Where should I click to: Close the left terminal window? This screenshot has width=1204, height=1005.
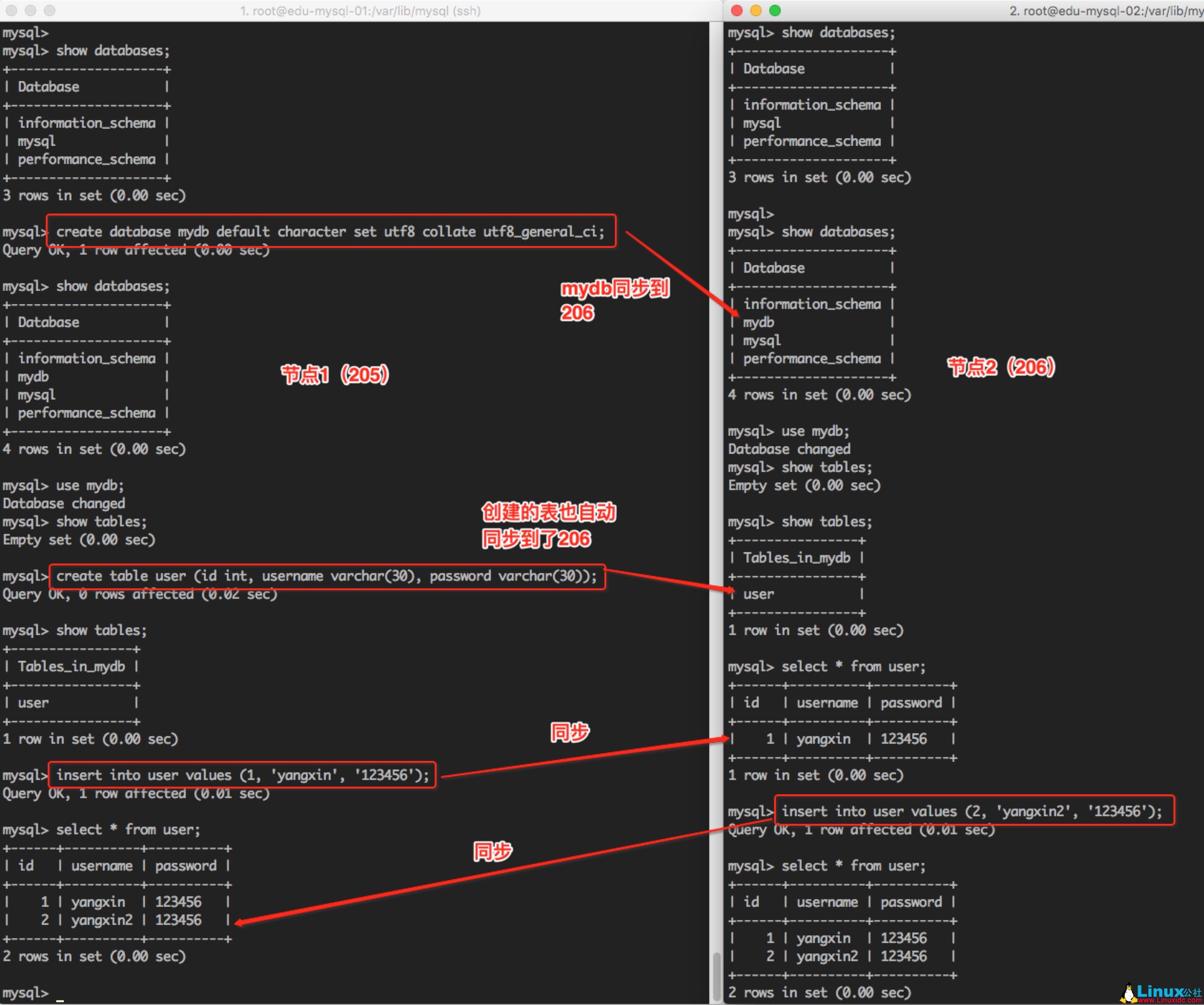[12, 10]
